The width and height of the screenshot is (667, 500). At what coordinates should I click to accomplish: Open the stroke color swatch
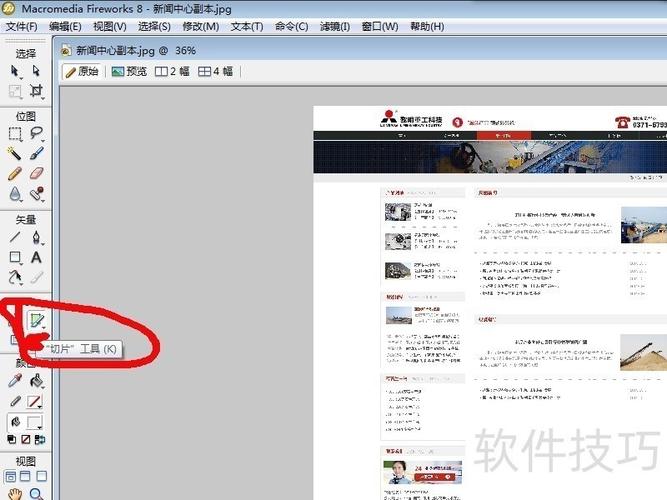click(34, 401)
